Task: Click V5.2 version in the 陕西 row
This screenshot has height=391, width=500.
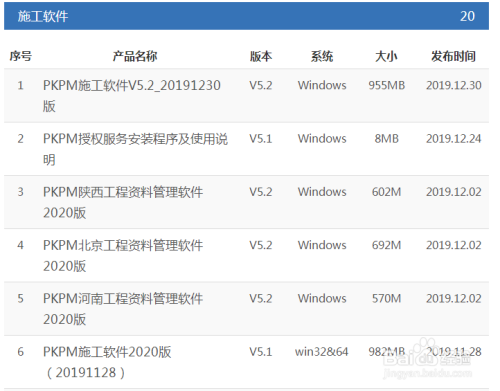Action: click(x=261, y=192)
